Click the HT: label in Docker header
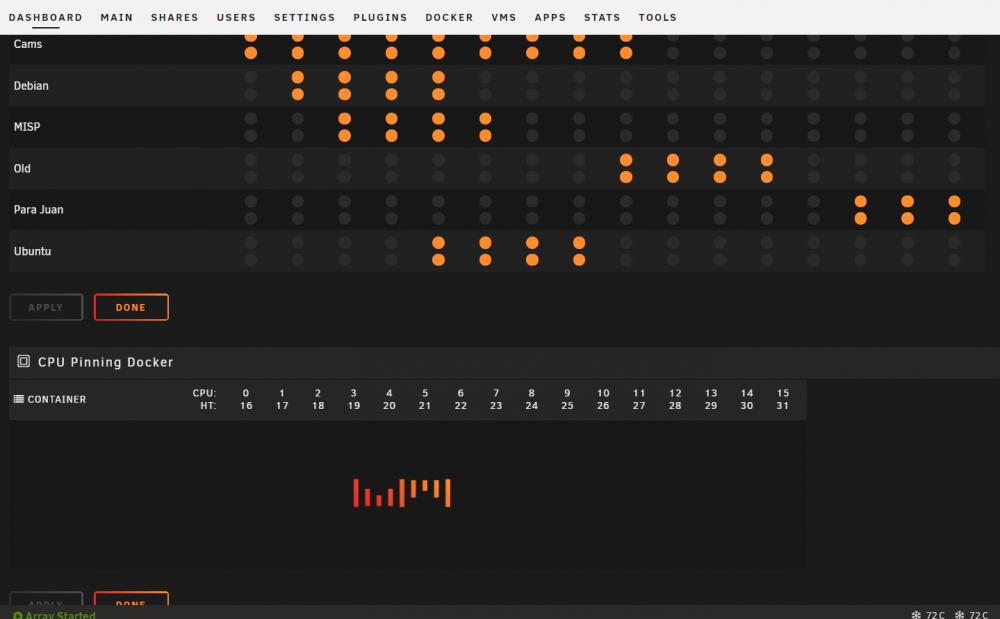 tap(208, 405)
